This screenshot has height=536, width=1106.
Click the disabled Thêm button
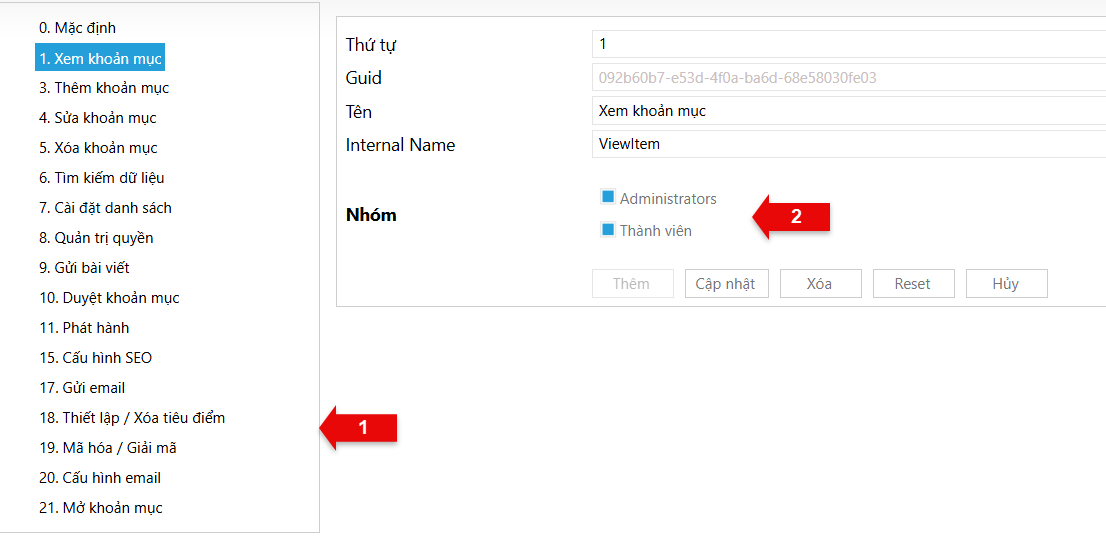(631, 284)
